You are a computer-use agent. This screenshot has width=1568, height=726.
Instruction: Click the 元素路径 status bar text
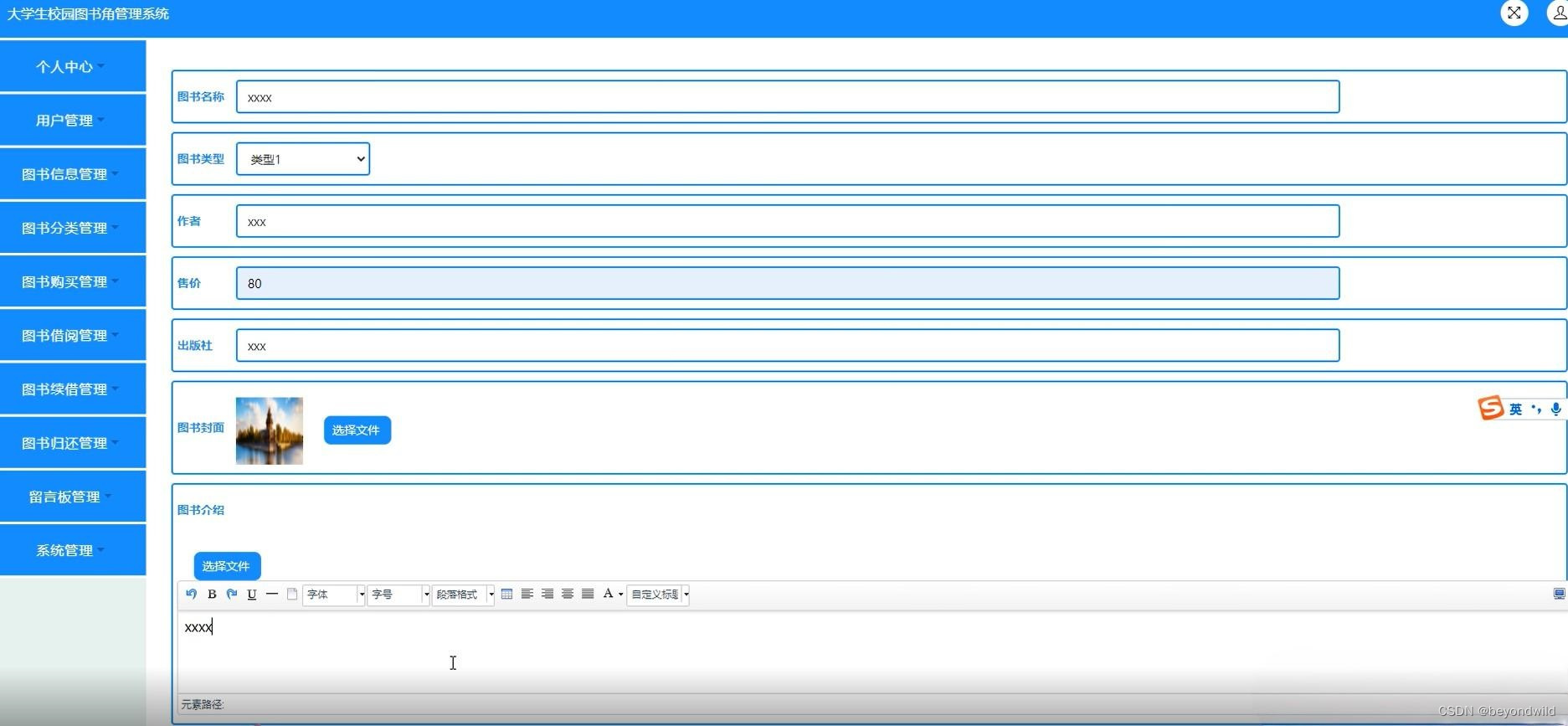[x=203, y=704]
